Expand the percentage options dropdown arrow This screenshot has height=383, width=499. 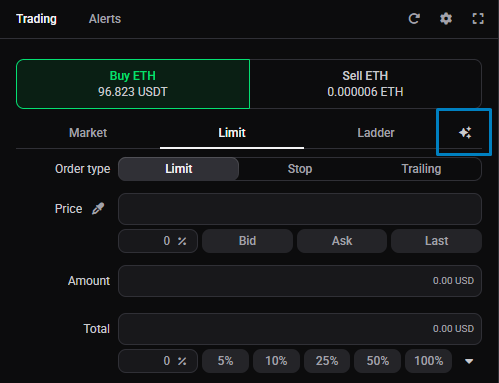469,361
